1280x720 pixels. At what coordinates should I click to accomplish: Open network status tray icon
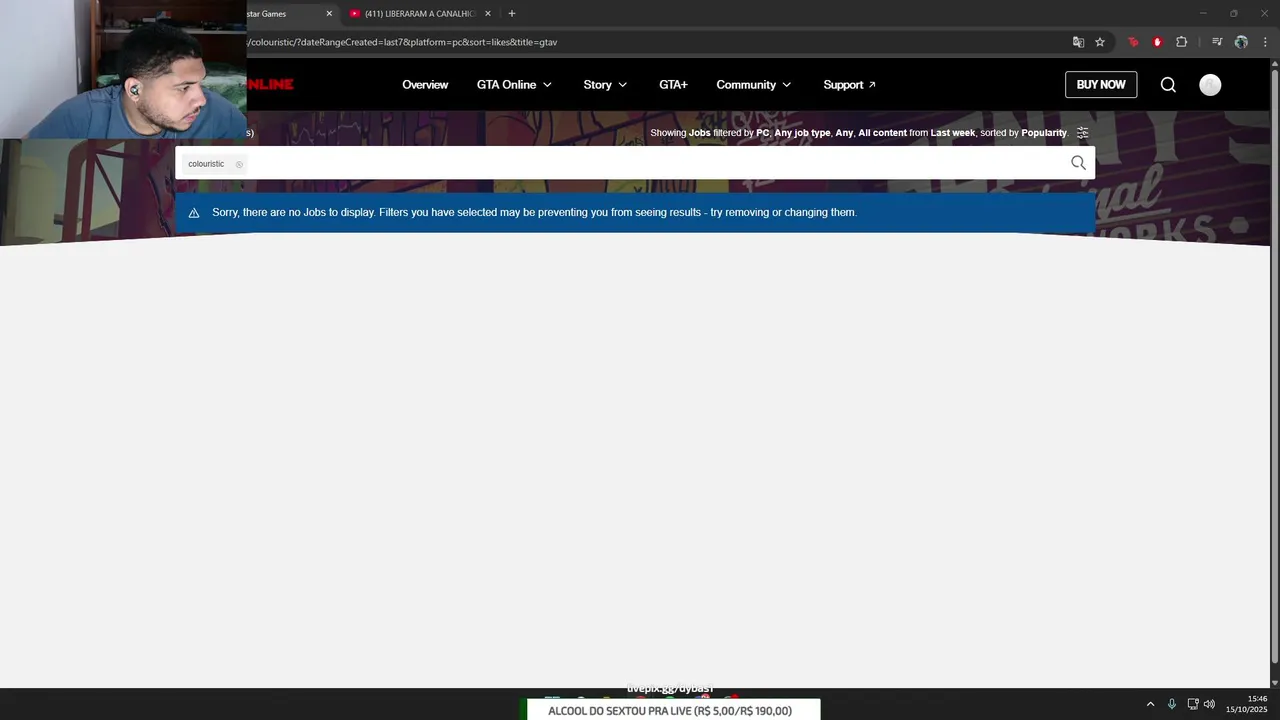(1193, 704)
